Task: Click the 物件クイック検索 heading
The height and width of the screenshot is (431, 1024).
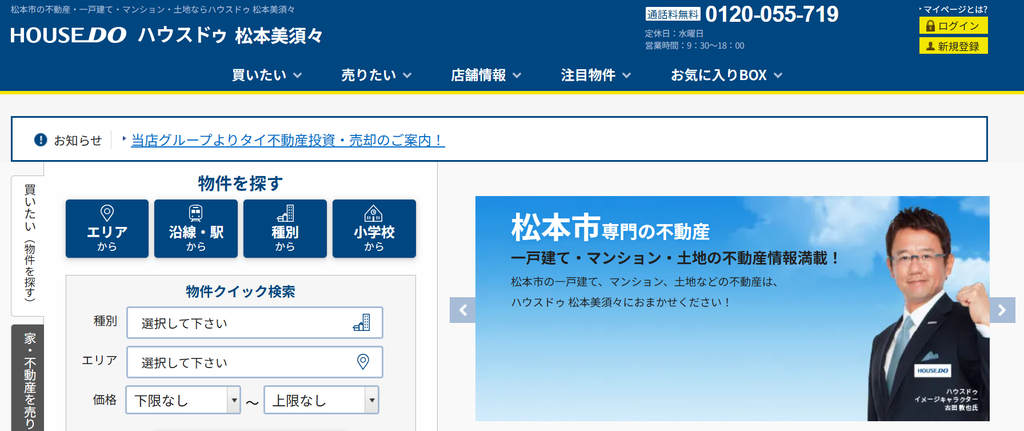Action: [x=240, y=291]
